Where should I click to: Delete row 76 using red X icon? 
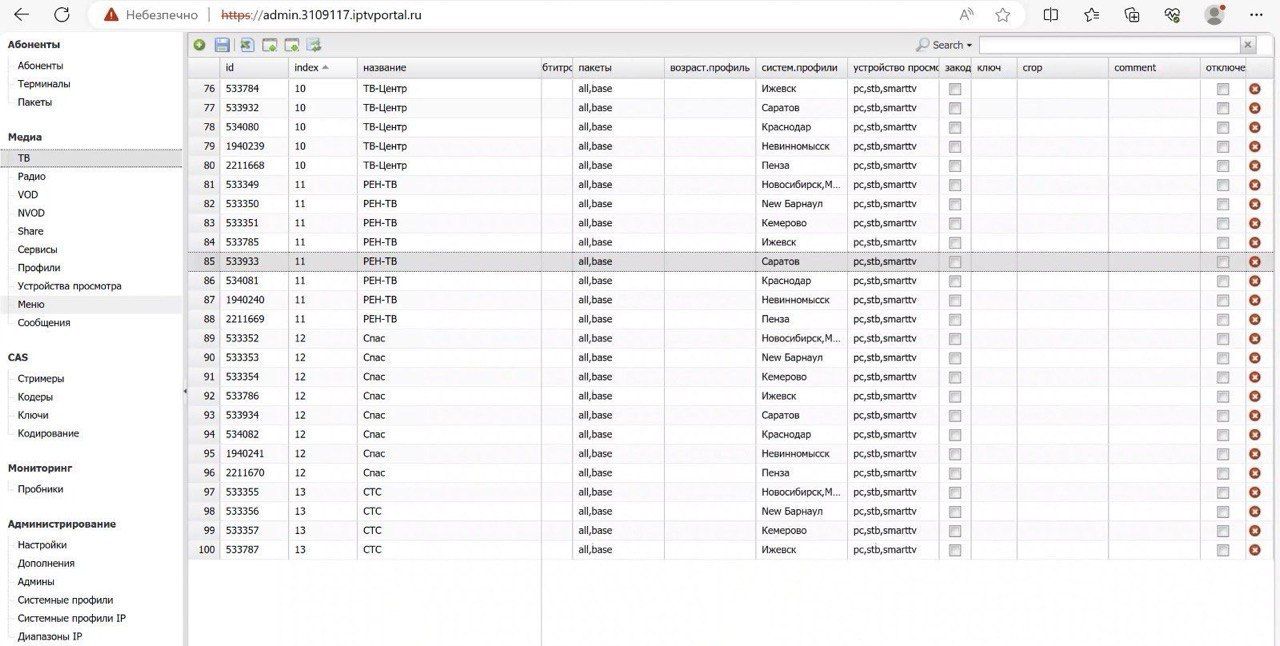[x=1254, y=89]
